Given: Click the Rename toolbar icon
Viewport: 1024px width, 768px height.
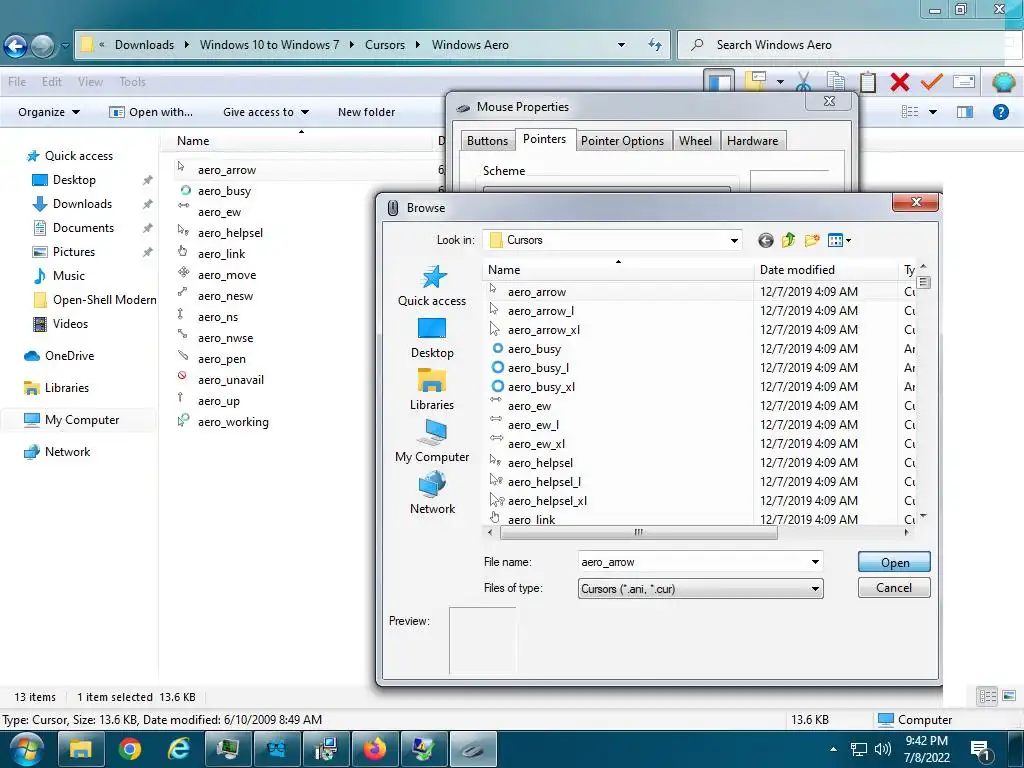Looking at the screenshot, I should [964, 82].
